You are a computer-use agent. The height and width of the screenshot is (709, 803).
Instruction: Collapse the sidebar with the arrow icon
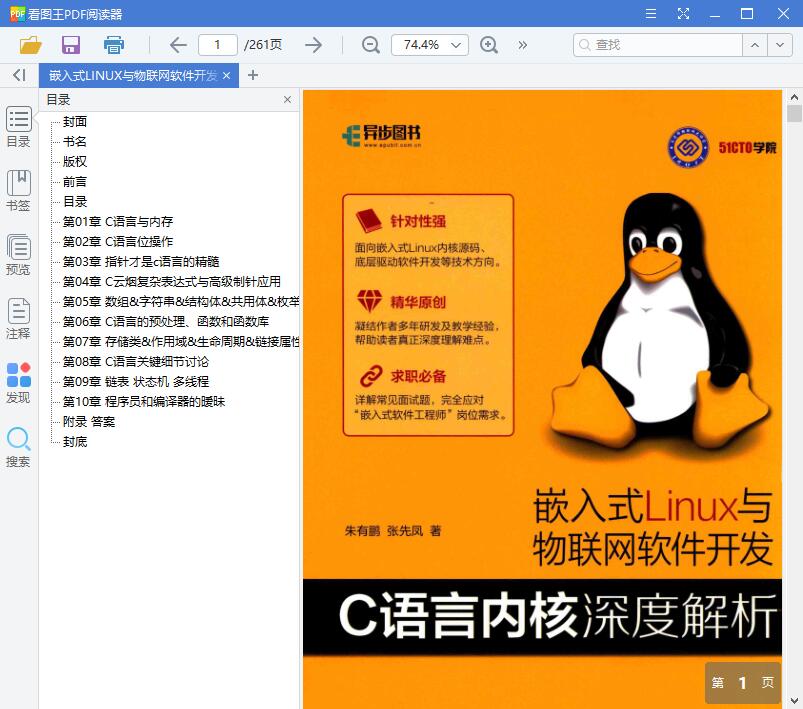19,75
